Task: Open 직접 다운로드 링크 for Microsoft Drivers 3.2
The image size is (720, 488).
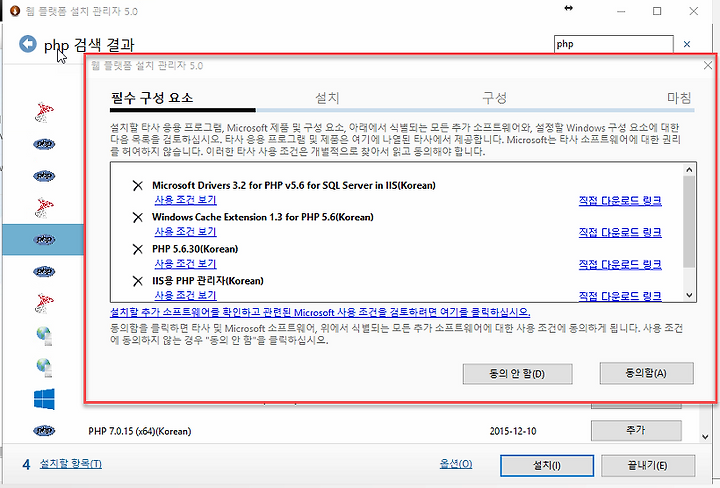Action: pyautogui.click(x=620, y=201)
